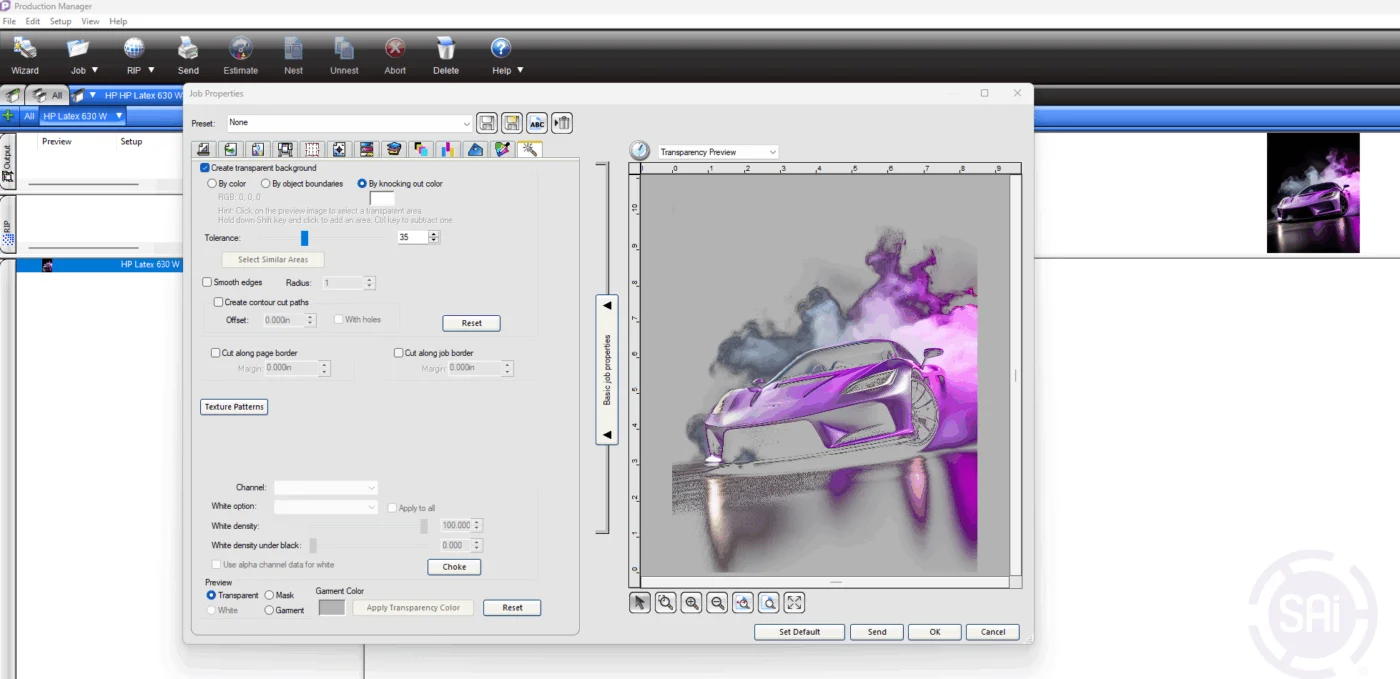Open the Estimate tool
The width and height of the screenshot is (1400, 679).
(240, 56)
